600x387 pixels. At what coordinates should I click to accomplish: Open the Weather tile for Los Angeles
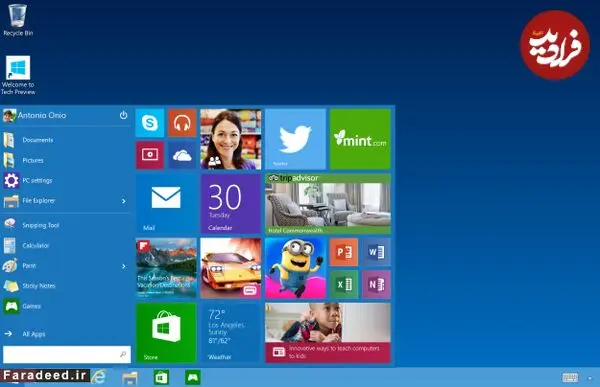coord(231,333)
